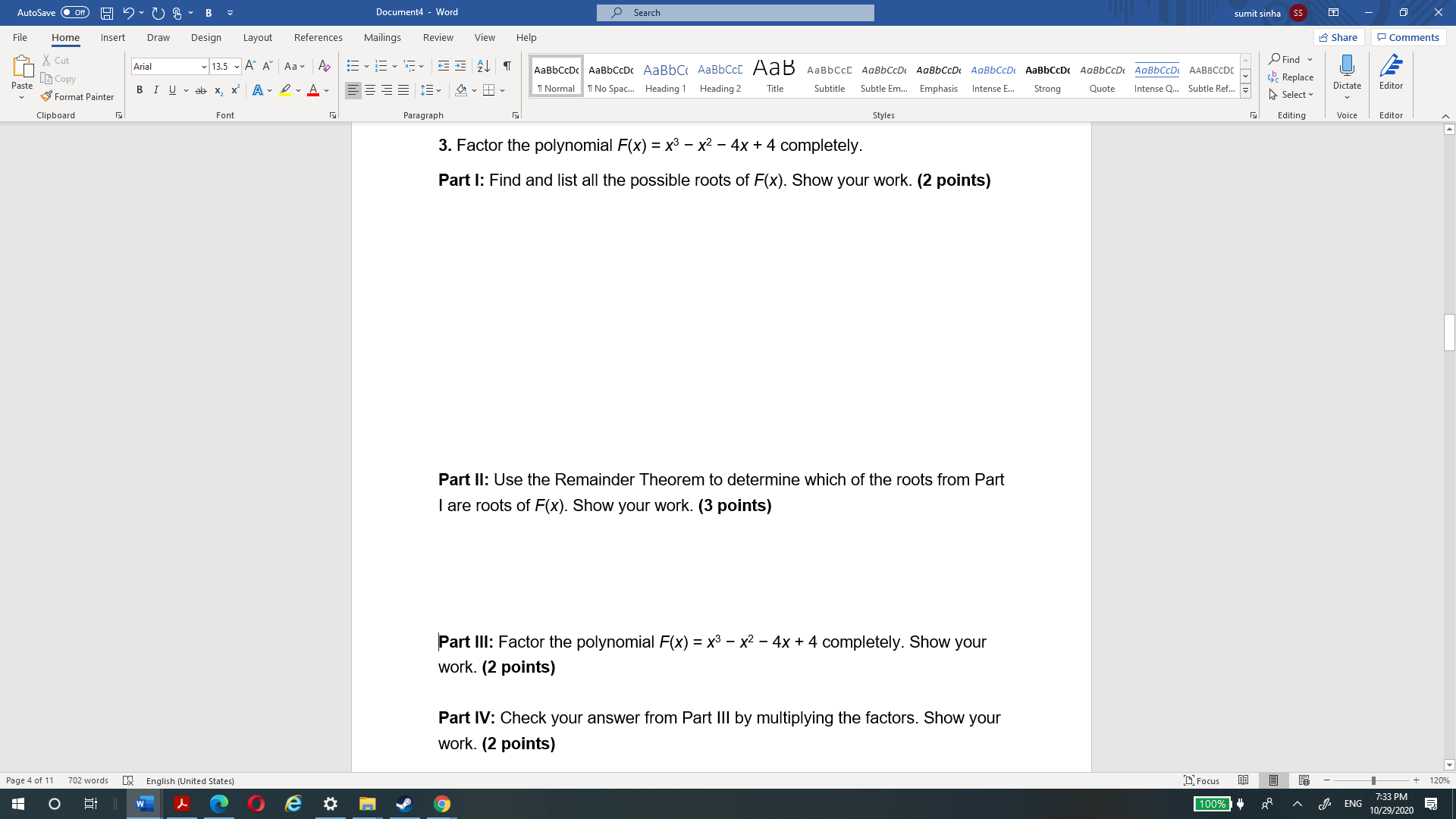Click the Italic formatting icon
The width and height of the screenshot is (1456, 819).
point(156,90)
